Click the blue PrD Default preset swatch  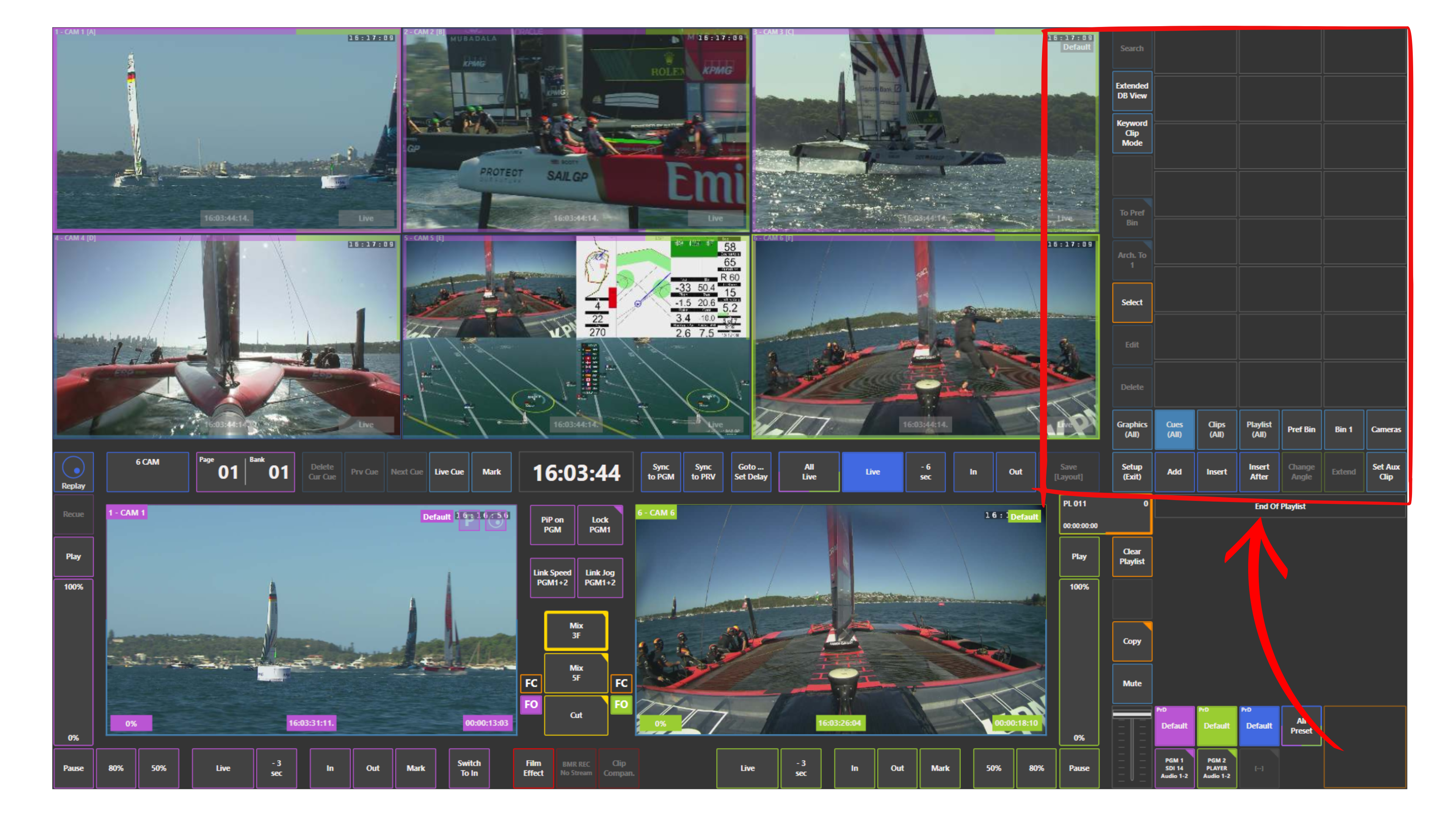point(1259,726)
